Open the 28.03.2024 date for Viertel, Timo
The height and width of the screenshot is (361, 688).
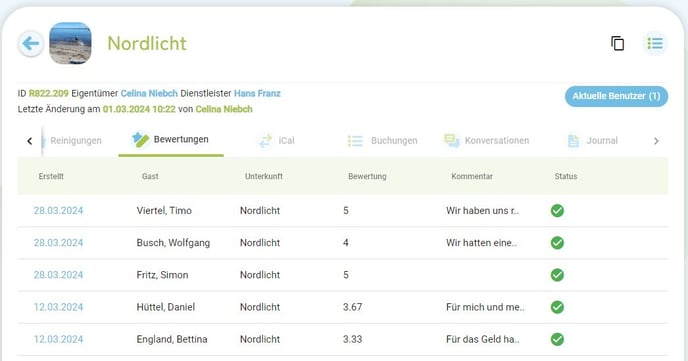(x=58, y=211)
